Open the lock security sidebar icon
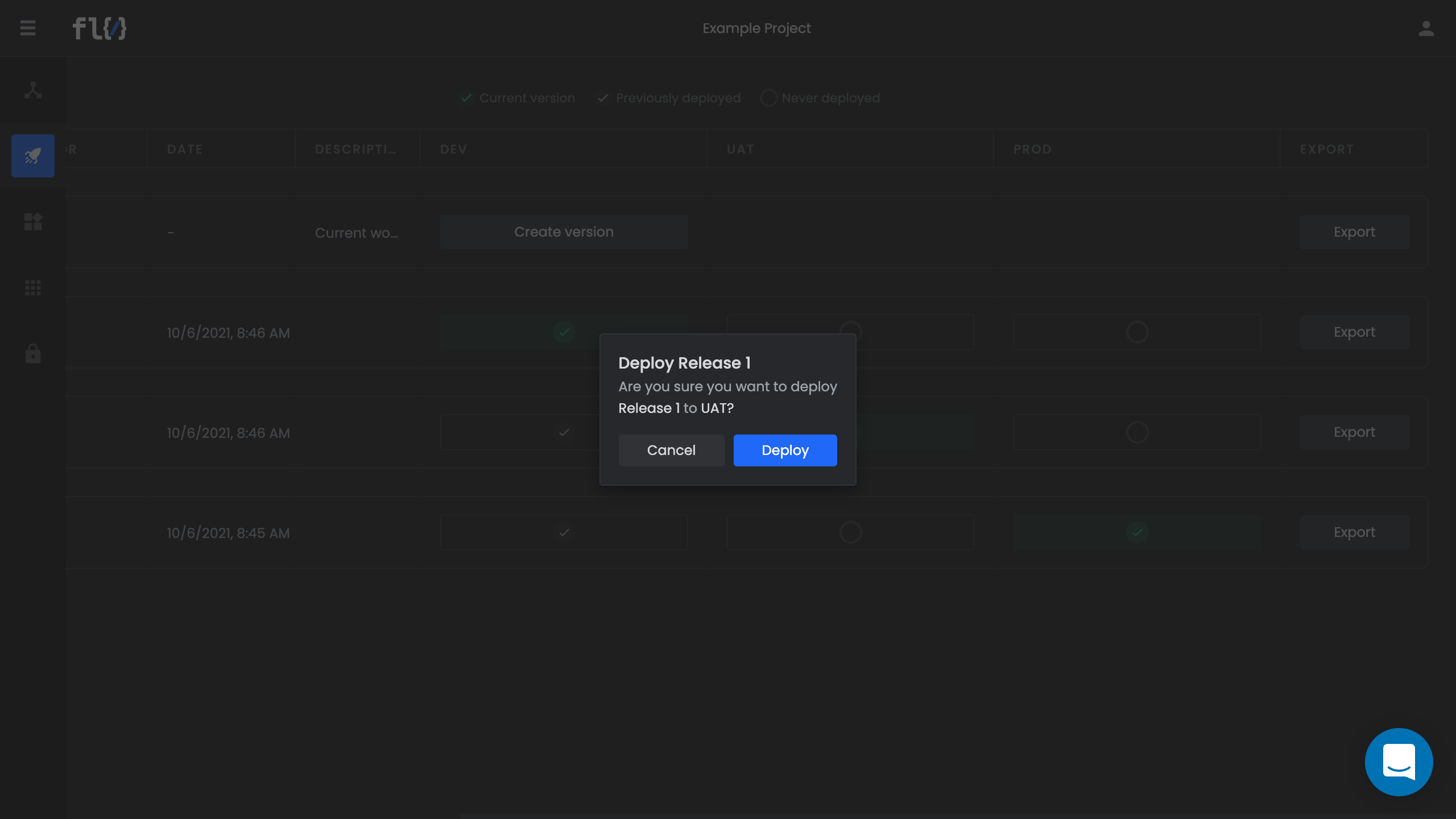The image size is (1456, 819). point(33,353)
